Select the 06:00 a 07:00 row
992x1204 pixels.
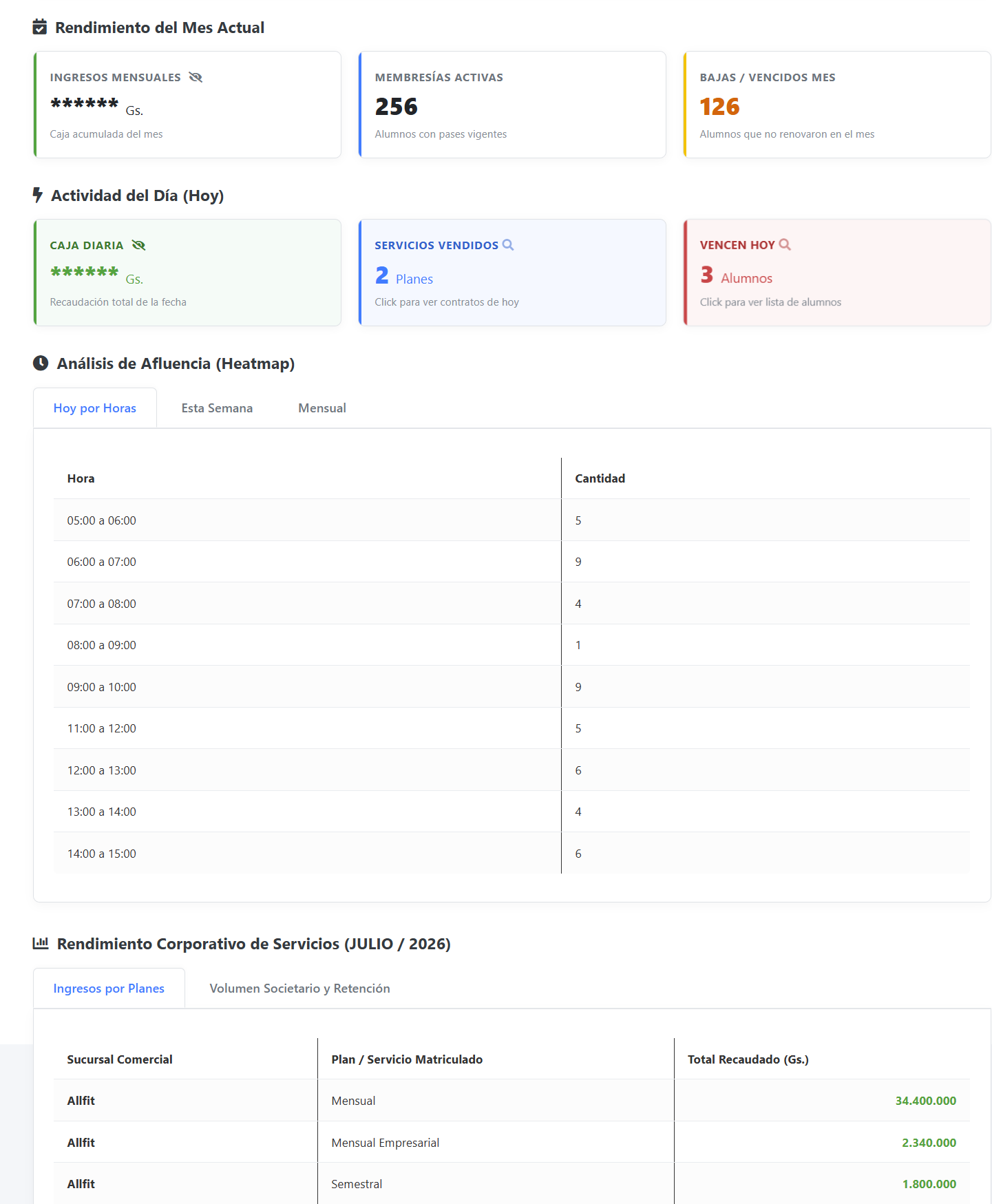point(511,562)
